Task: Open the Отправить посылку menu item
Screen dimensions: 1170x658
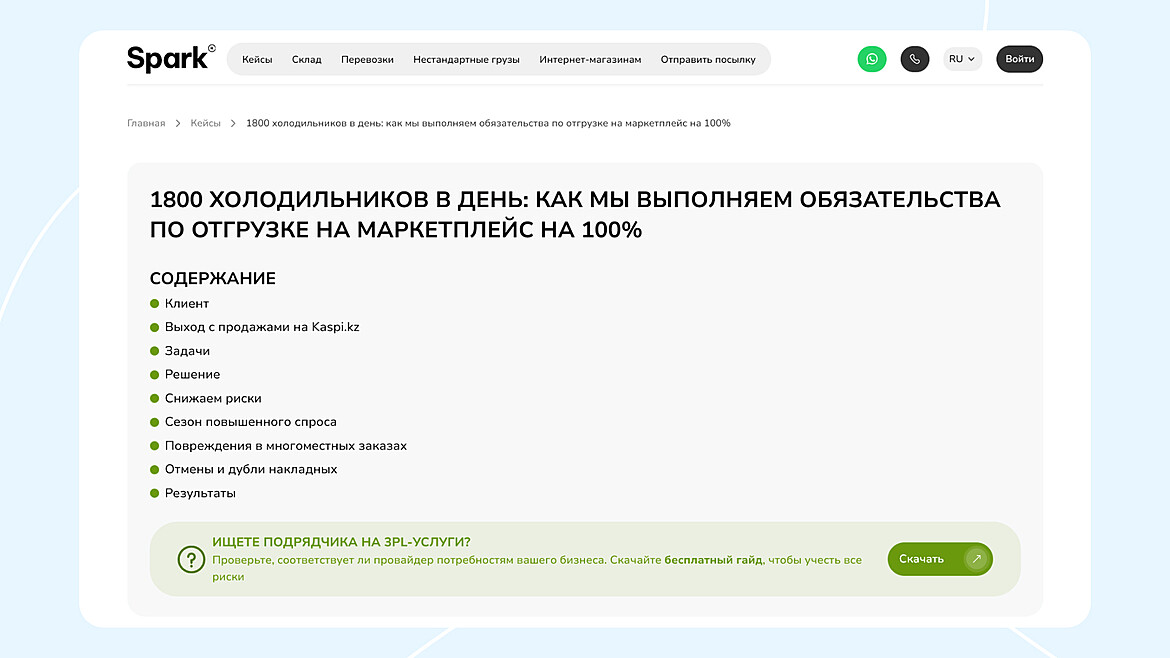Action: (708, 60)
